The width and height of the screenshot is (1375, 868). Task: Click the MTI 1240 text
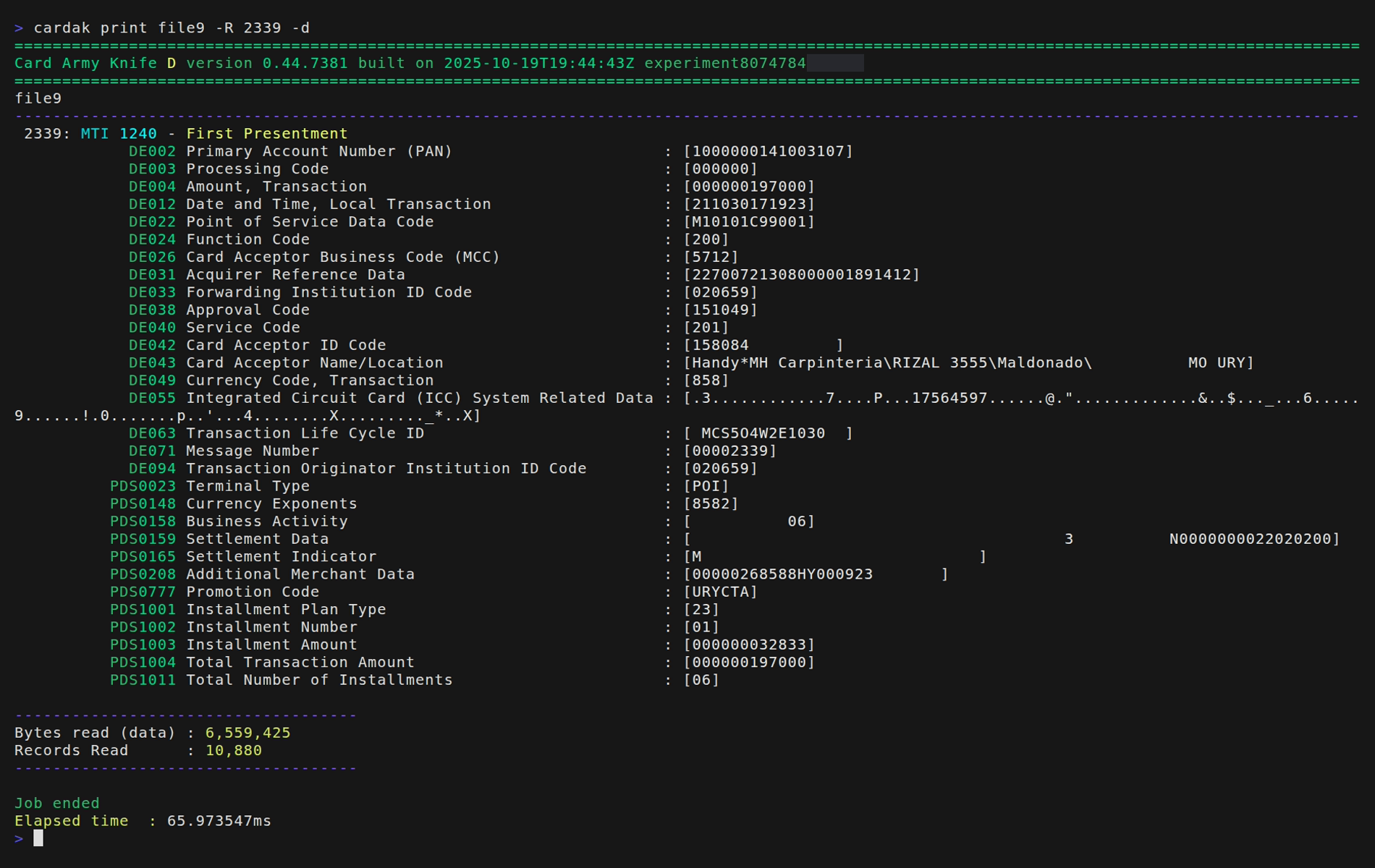pyautogui.click(x=119, y=134)
